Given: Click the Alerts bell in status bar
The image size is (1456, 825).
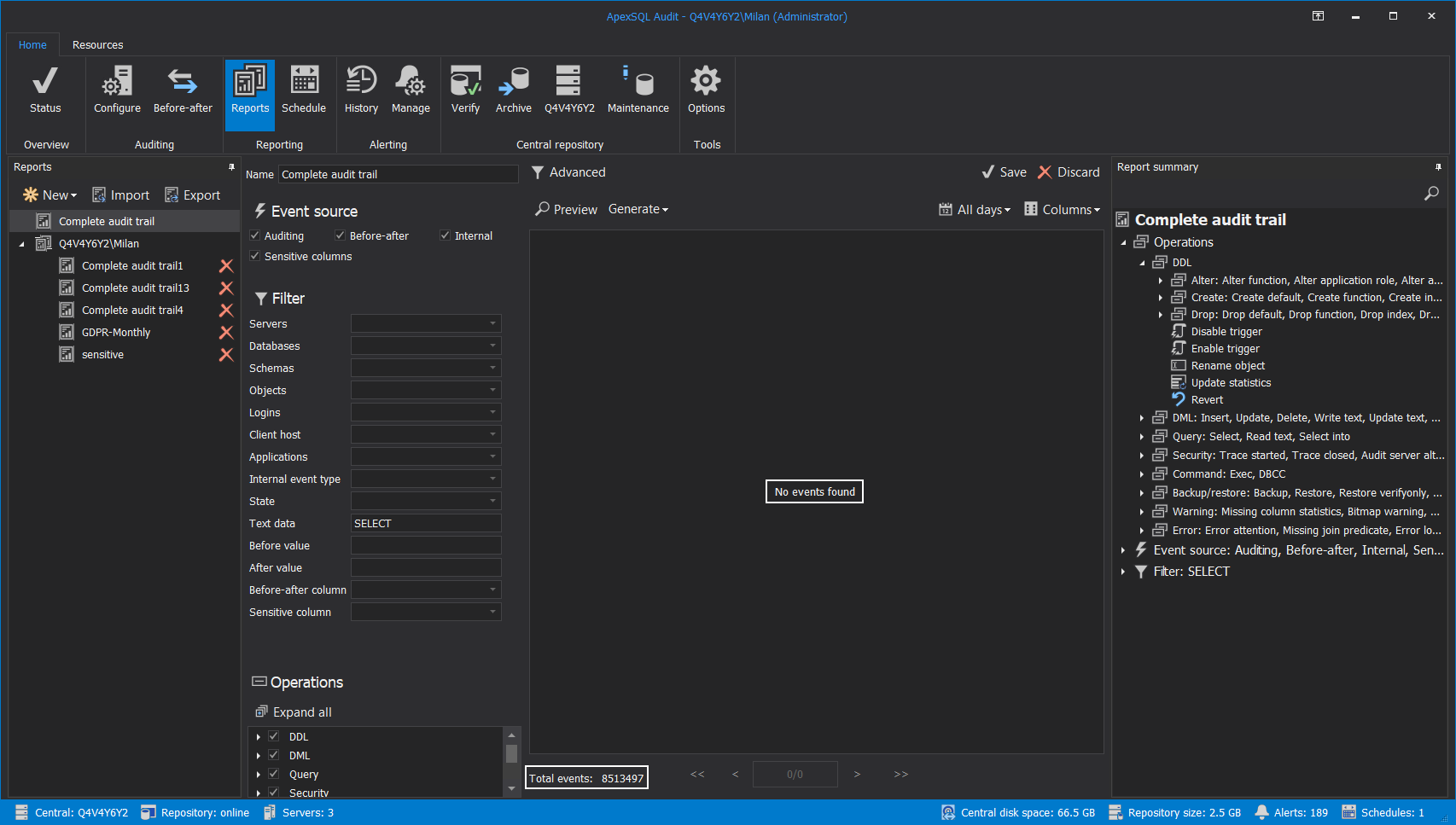Looking at the screenshot, I should tap(1261, 812).
